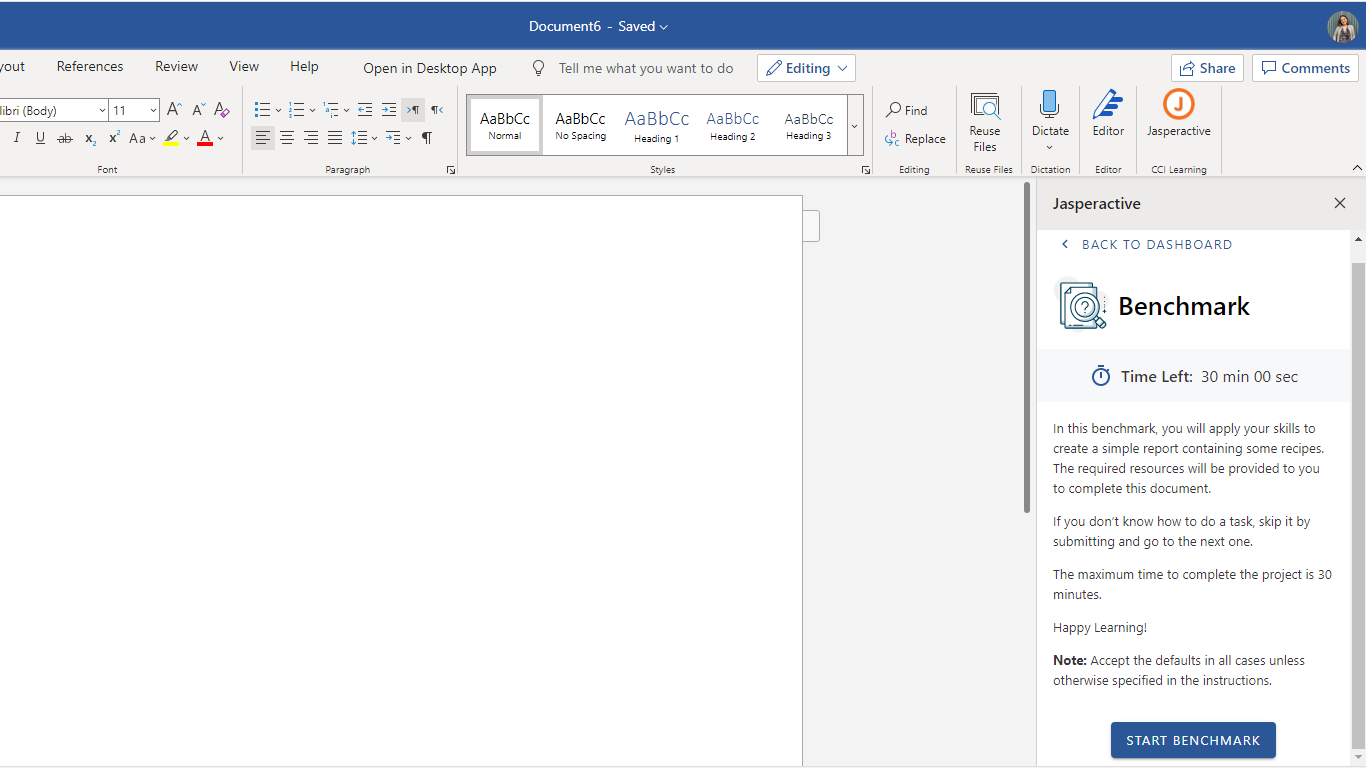The height and width of the screenshot is (768, 1366).
Task: Apply the No Spacing style
Action: [581, 125]
